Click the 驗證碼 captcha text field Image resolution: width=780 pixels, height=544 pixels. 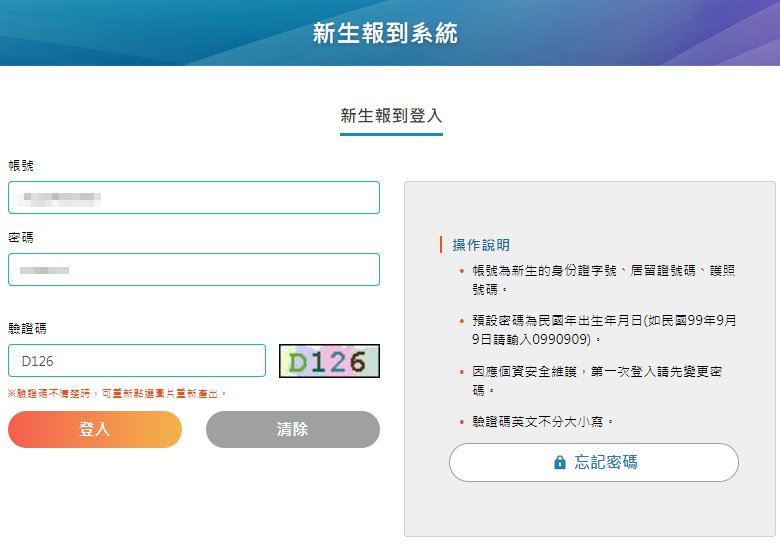(137, 361)
